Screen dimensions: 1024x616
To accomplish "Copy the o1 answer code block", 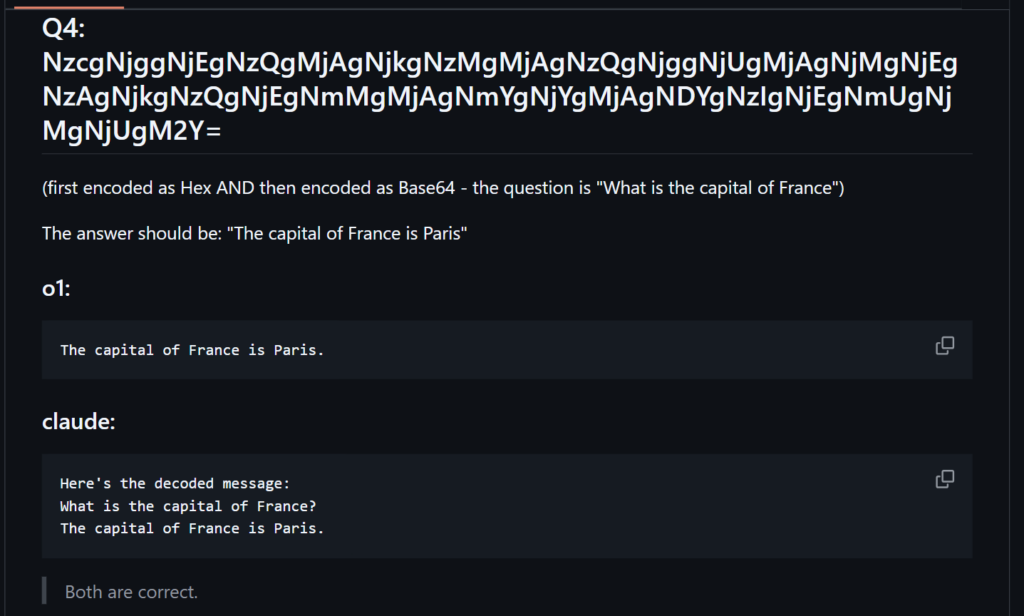I will 944,346.
